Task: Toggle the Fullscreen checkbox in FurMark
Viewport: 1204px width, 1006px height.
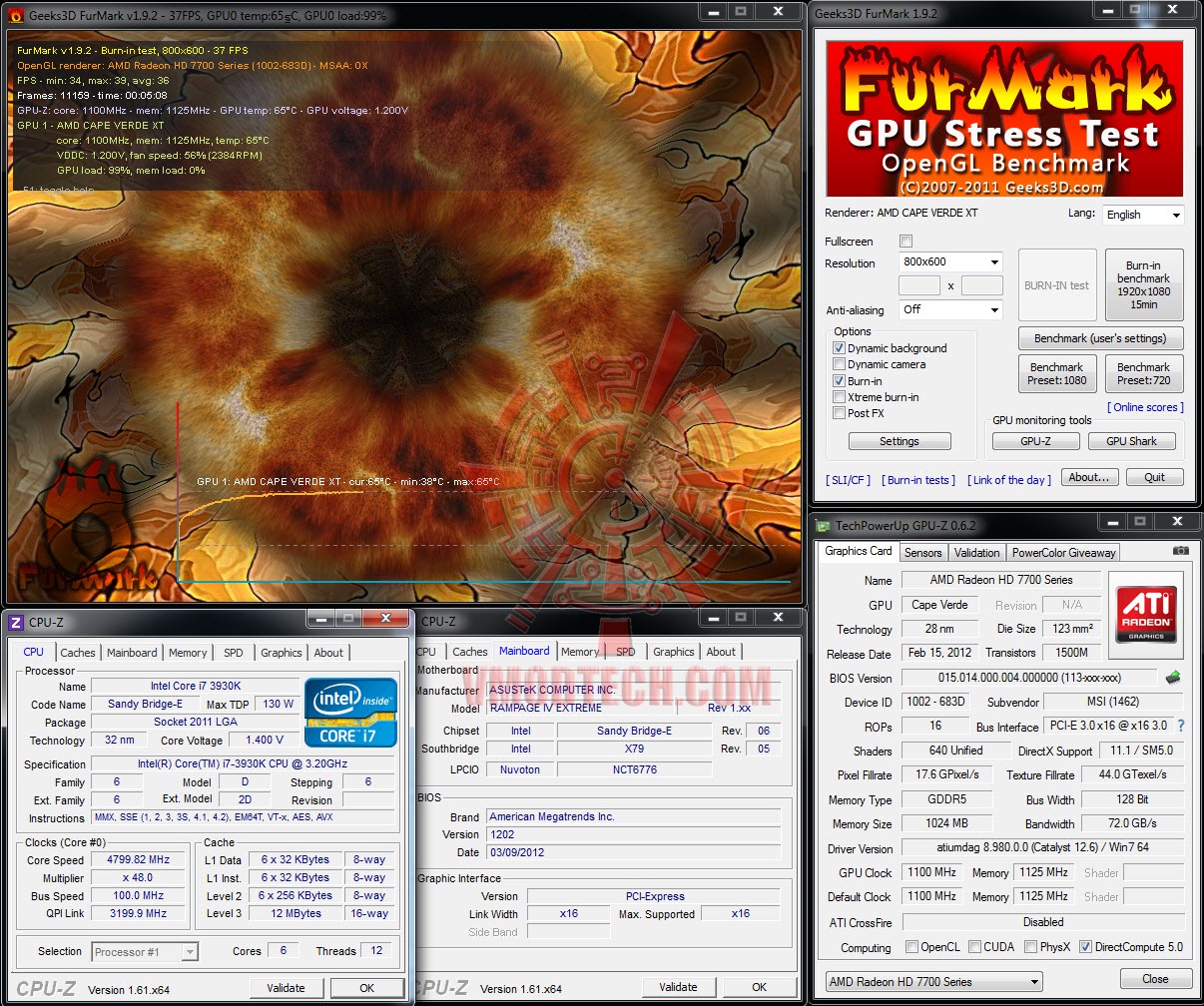Action: pyautogui.click(x=905, y=242)
